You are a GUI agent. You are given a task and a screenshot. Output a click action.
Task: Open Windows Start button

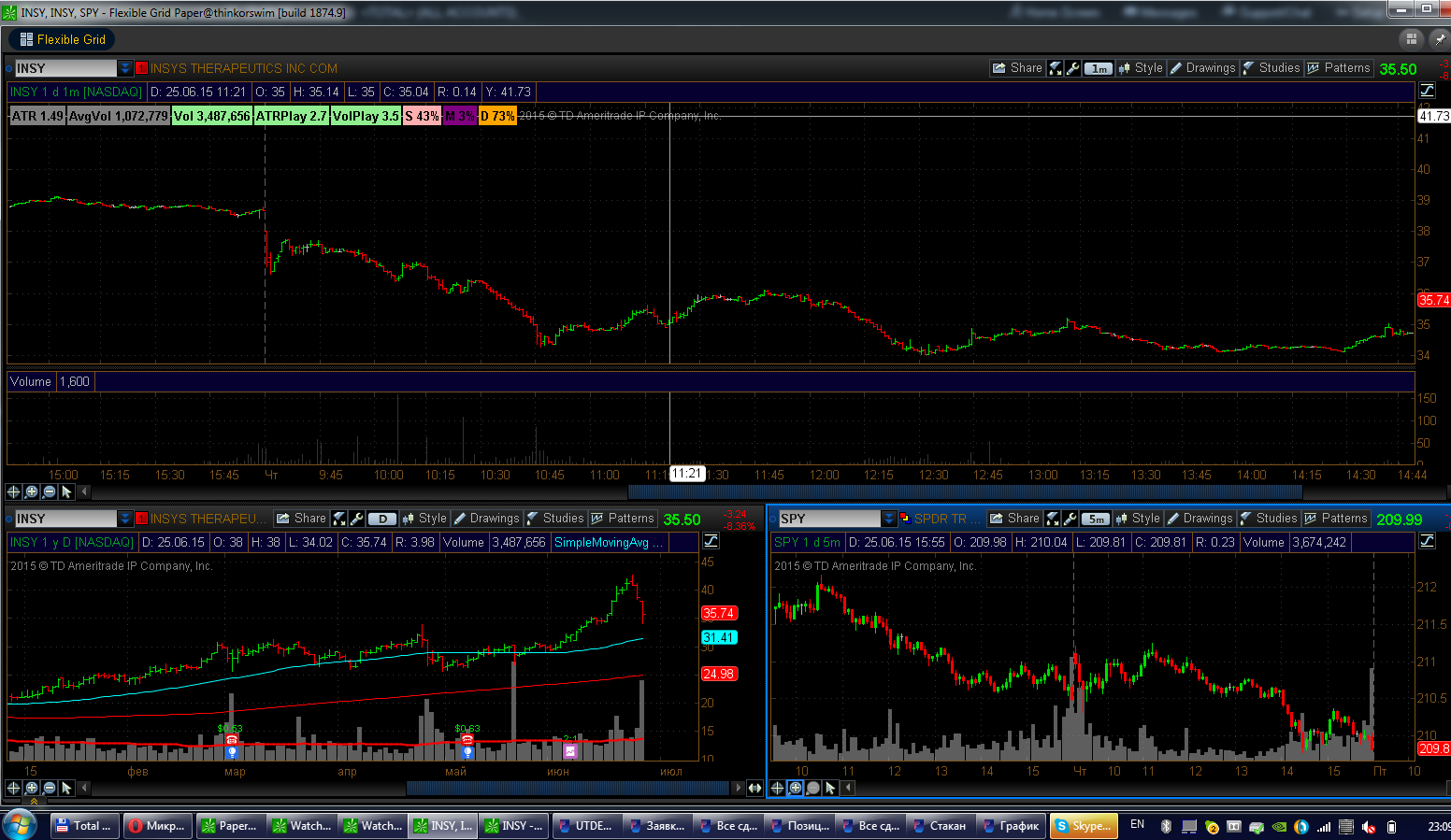pyautogui.click(x=19, y=825)
